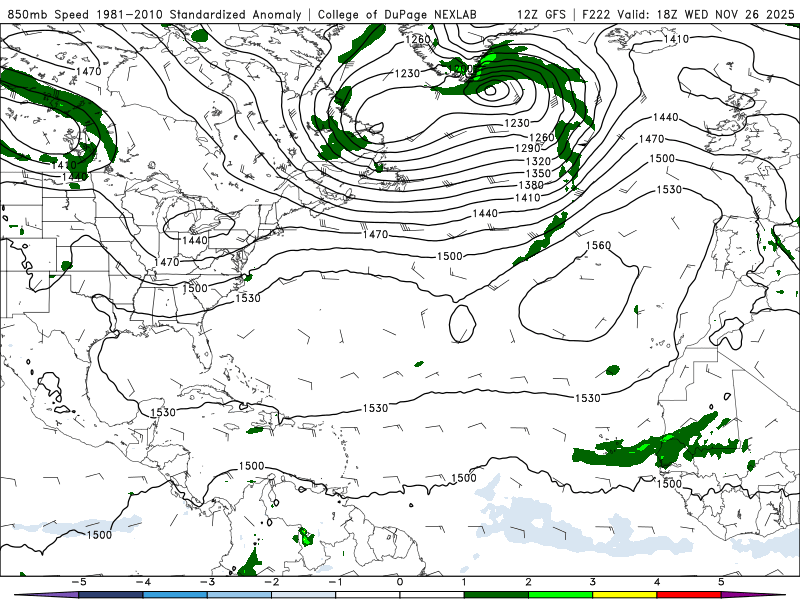This screenshot has height=600, width=800.
Task: Click the "1470" label in the northwestern Canada area
Action: (89, 71)
